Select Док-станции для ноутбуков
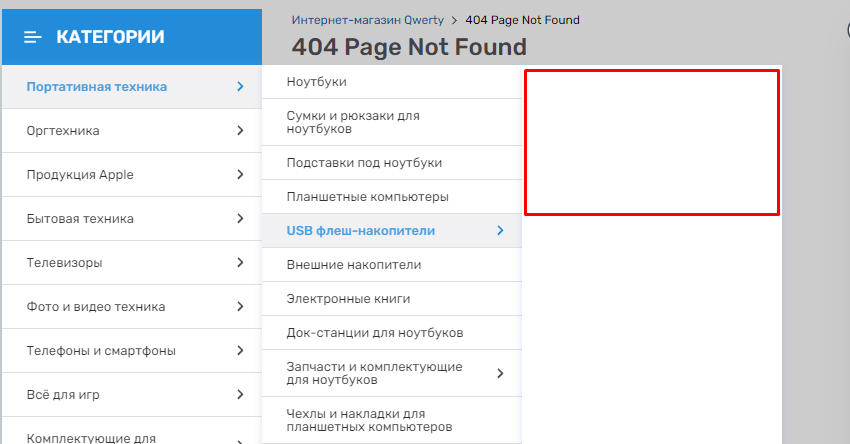The height and width of the screenshot is (444, 850). coord(374,332)
